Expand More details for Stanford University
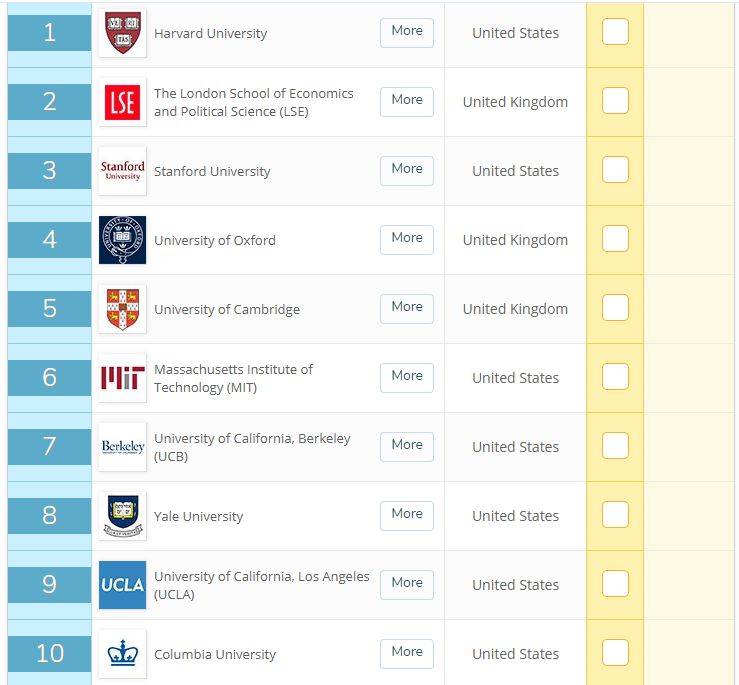The height and width of the screenshot is (685, 739). point(407,171)
